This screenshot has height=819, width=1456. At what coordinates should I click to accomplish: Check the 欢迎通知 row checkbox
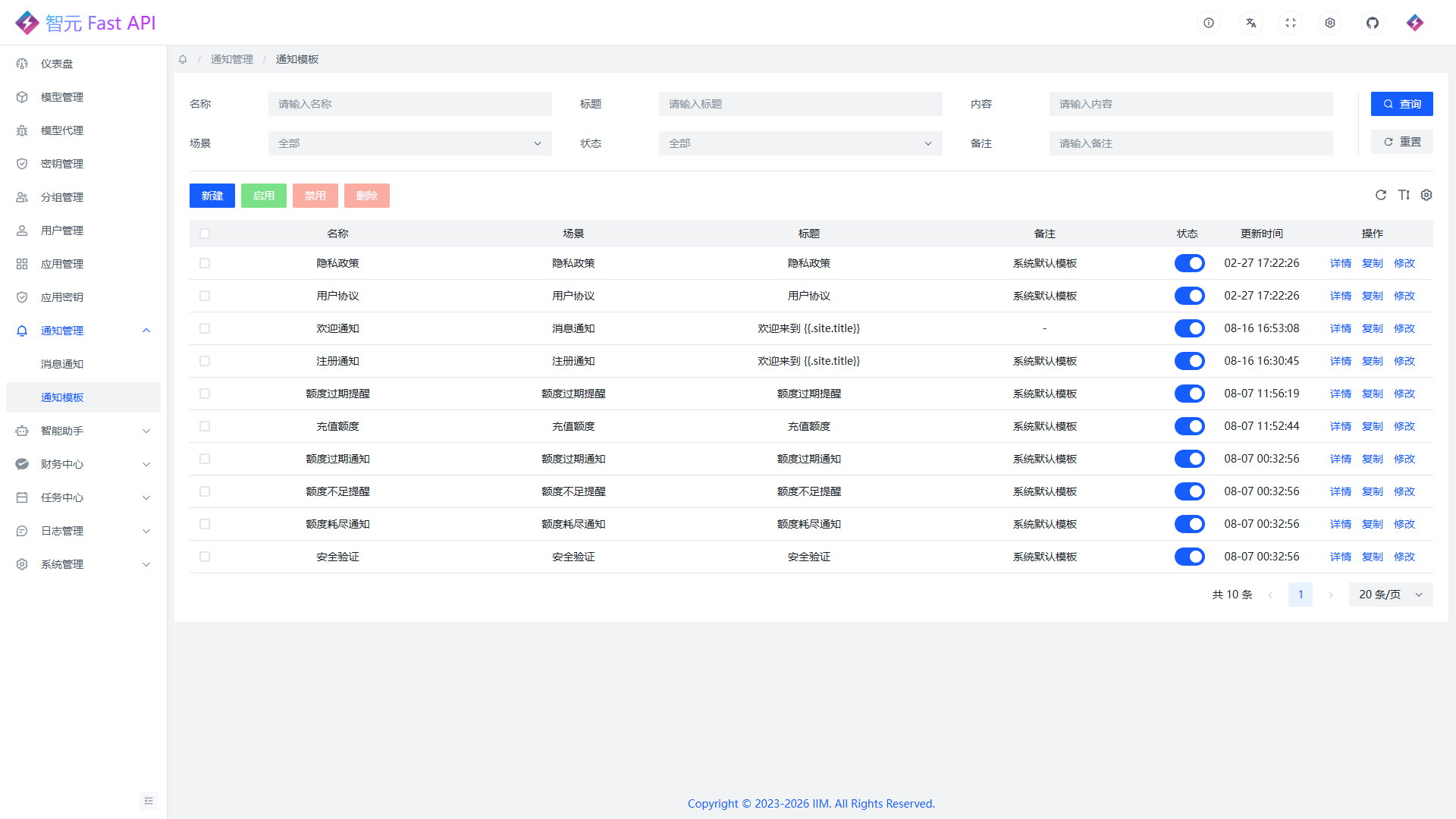(205, 328)
